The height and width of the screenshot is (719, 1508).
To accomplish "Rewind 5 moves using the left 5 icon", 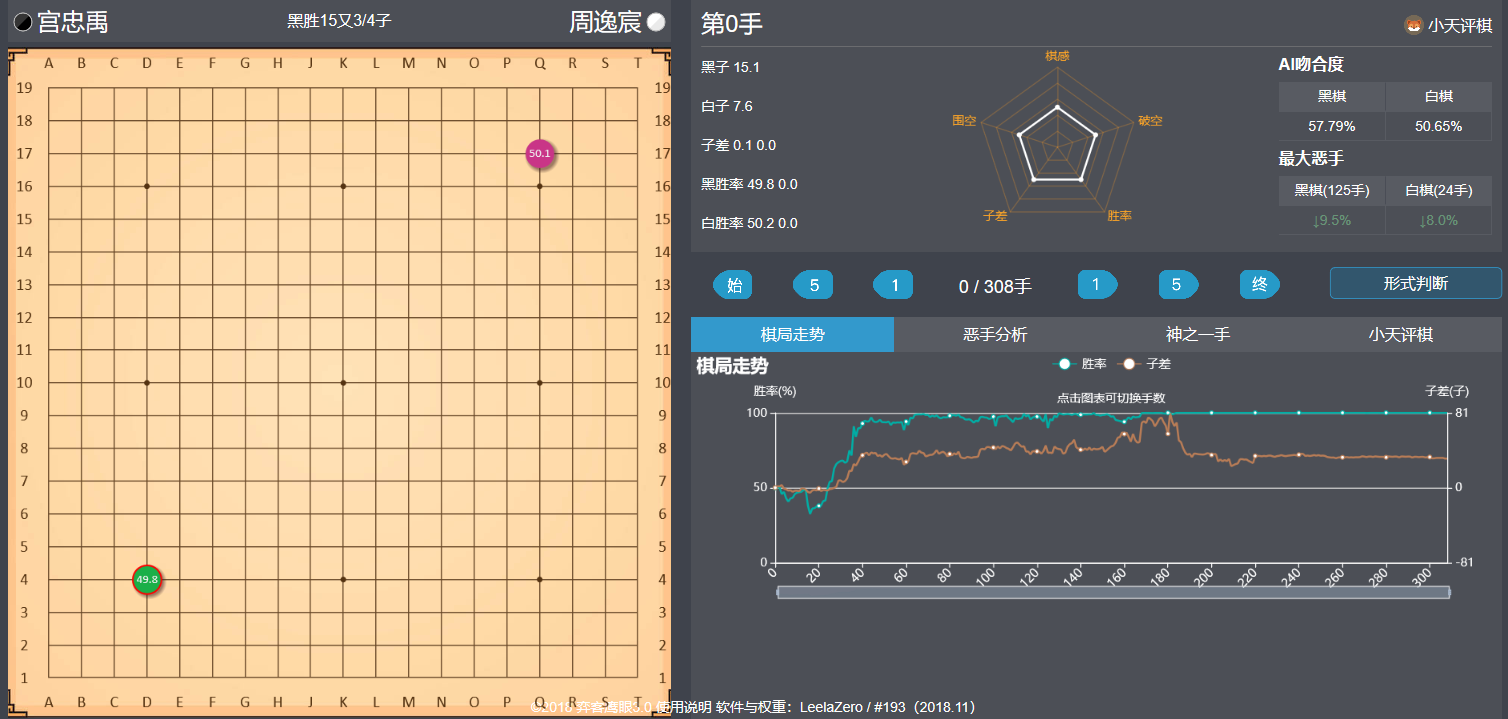I will pos(813,284).
